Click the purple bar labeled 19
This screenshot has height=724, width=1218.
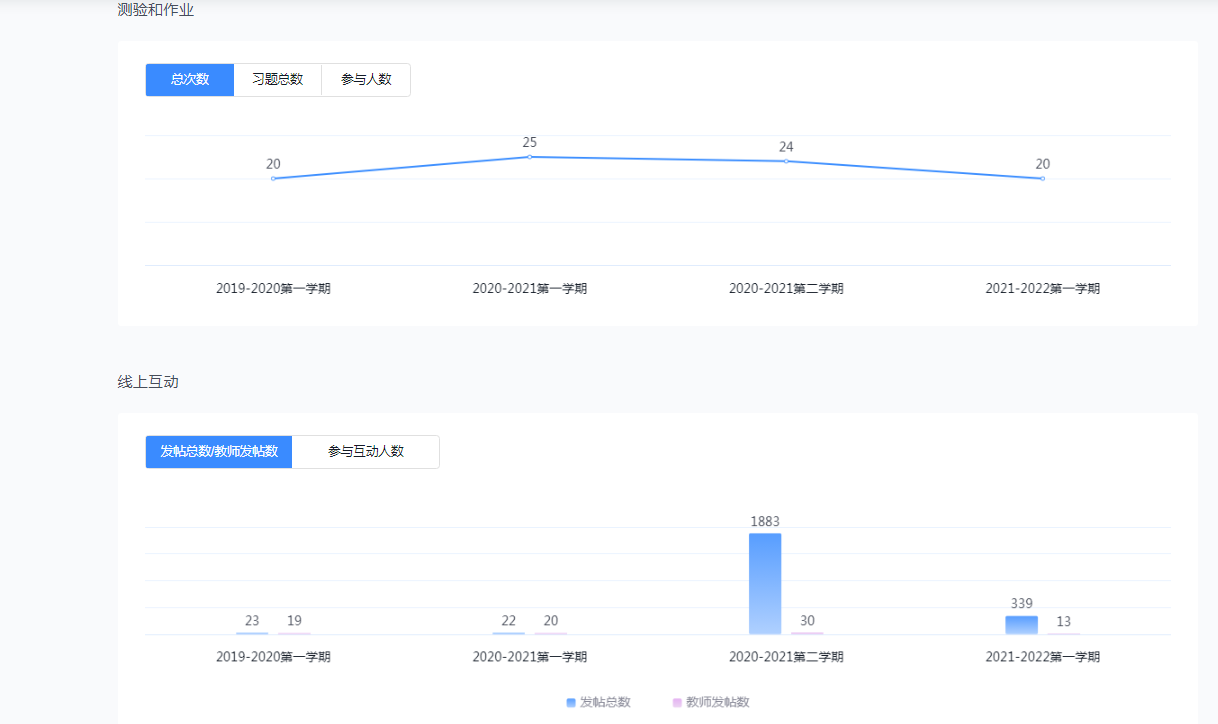(x=294, y=633)
